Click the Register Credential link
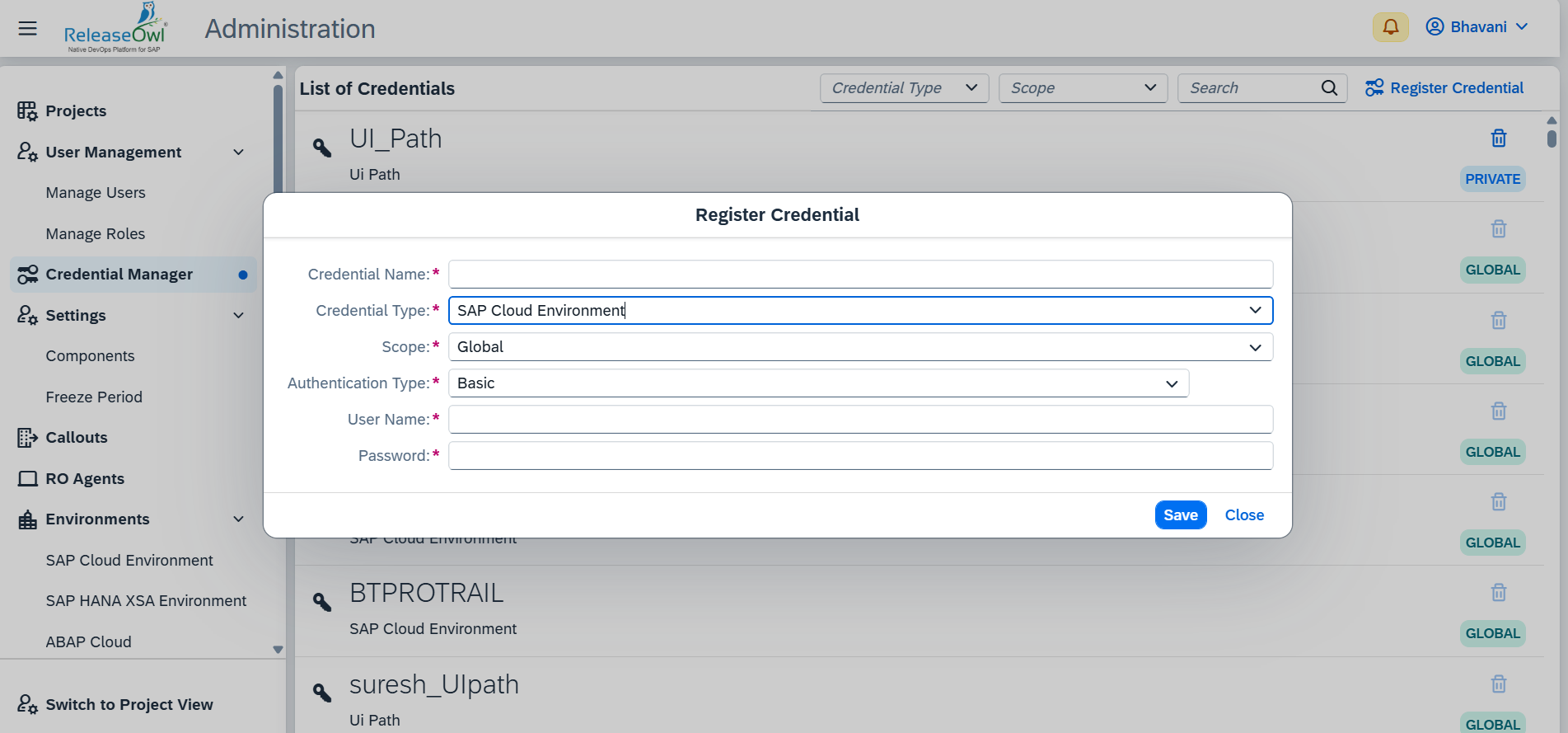 pos(1457,88)
